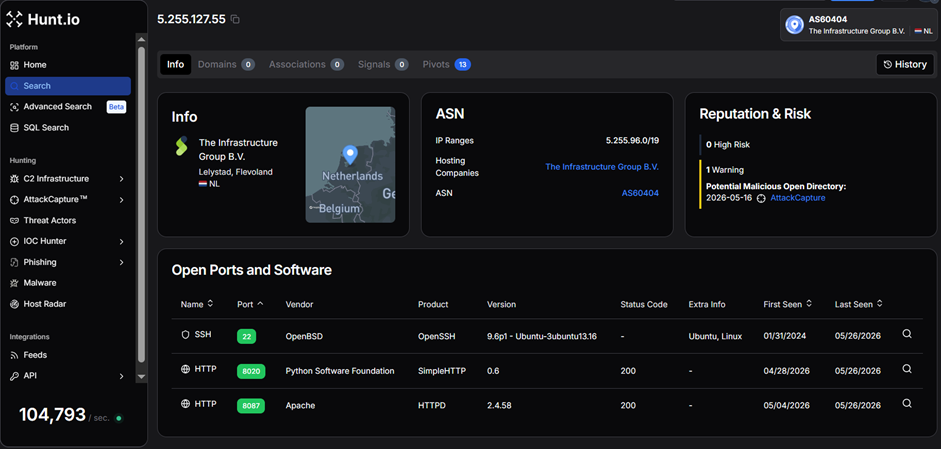Image resolution: width=941 pixels, height=449 pixels.
Task: Click the SimpleHTTP product cell
Action: click(440, 371)
